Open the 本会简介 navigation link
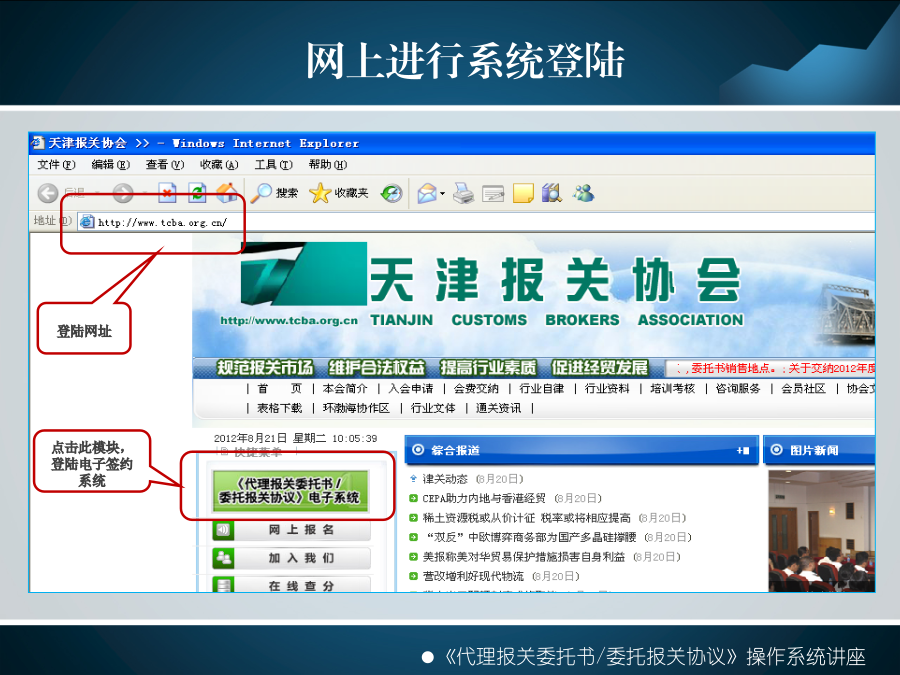The height and width of the screenshot is (675, 900). click(345, 389)
